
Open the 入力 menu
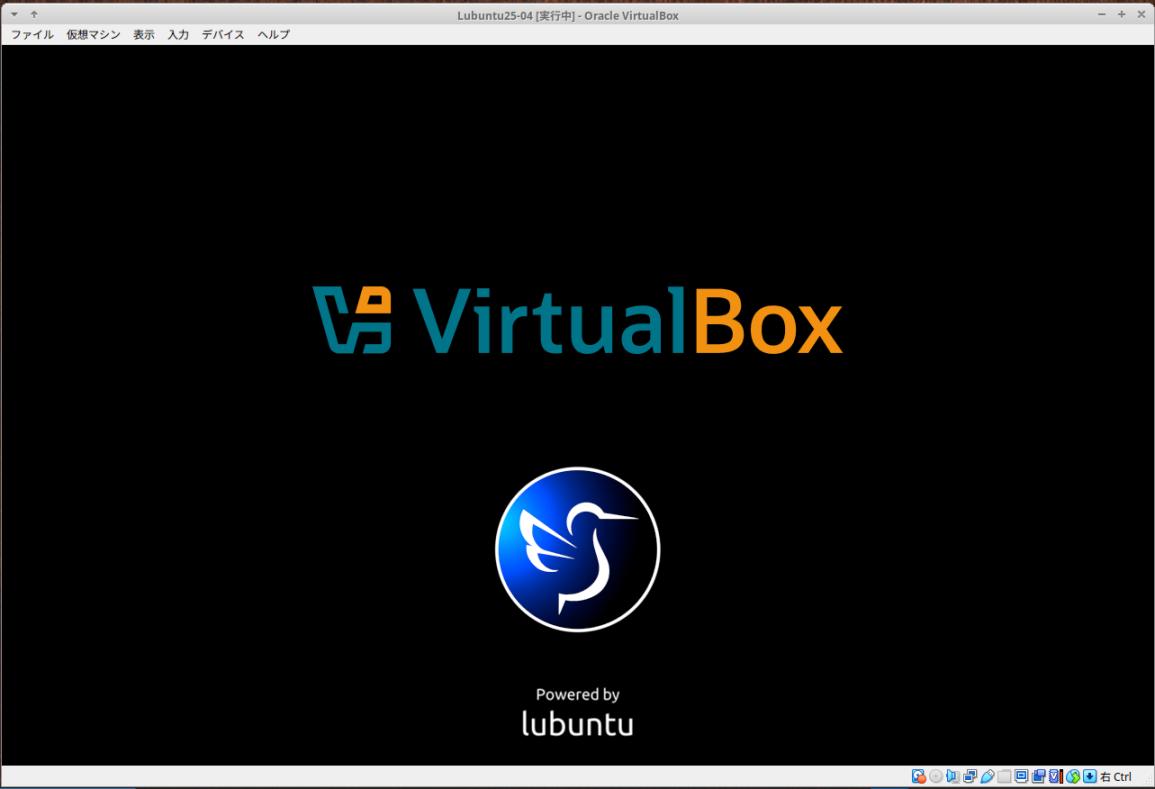[178, 35]
